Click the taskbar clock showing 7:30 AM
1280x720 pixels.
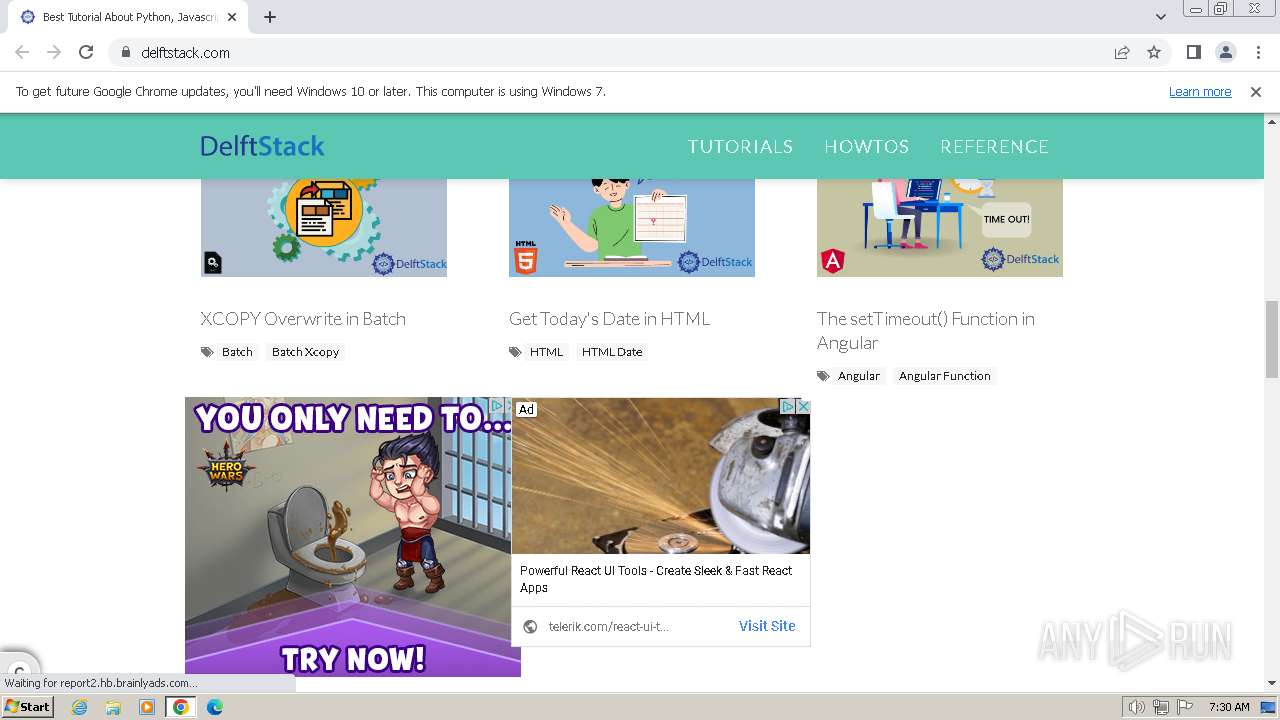(x=1229, y=707)
